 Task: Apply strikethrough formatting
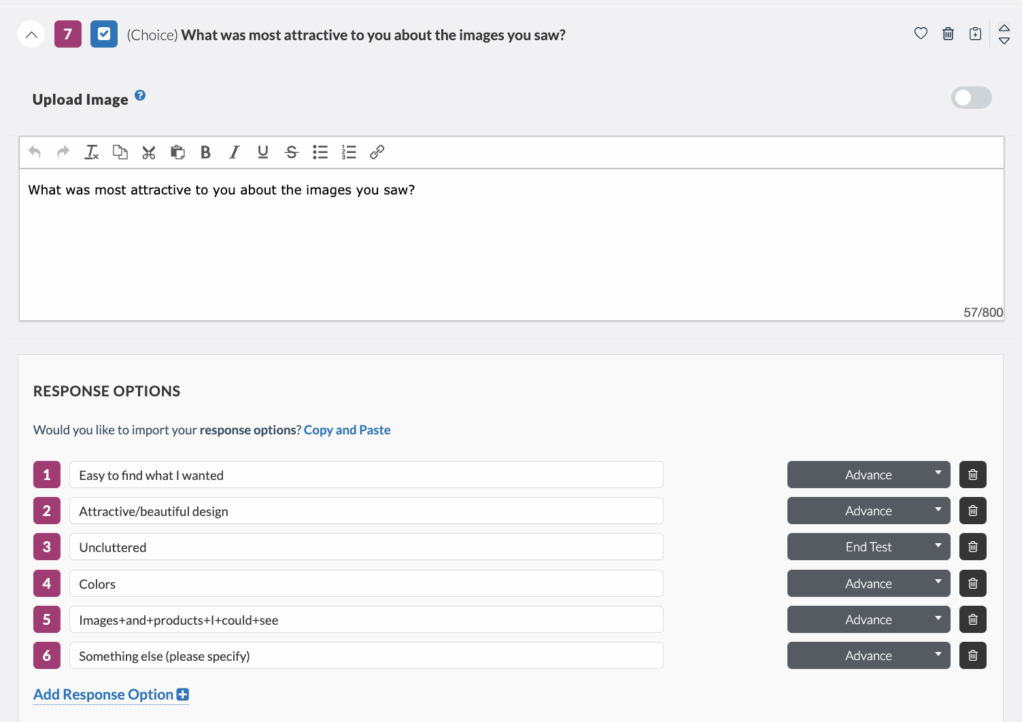290,152
